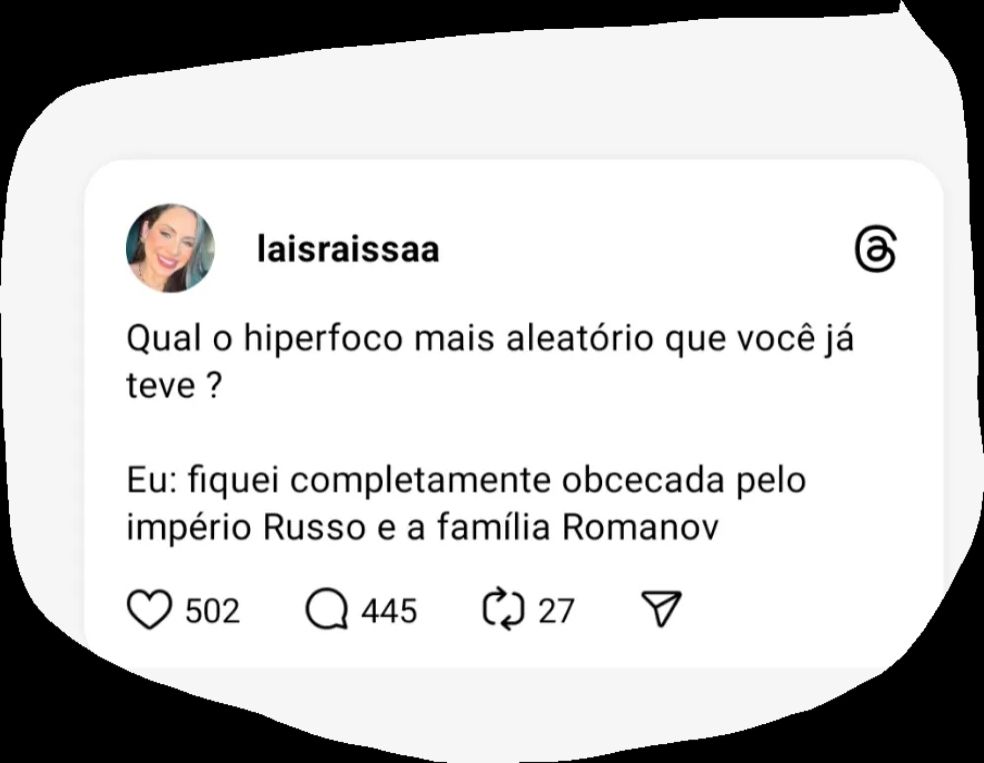Select the 'império Russo e a família Romanov' line
The height and width of the screenshot is (763, 984).
coord(422,528)
